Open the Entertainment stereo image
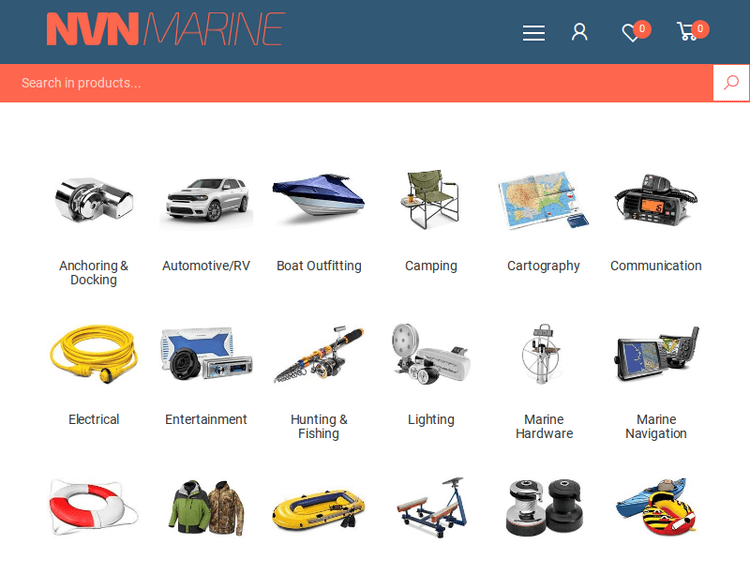The height and width of the screenshot is (563, 750). coord(206,354)
